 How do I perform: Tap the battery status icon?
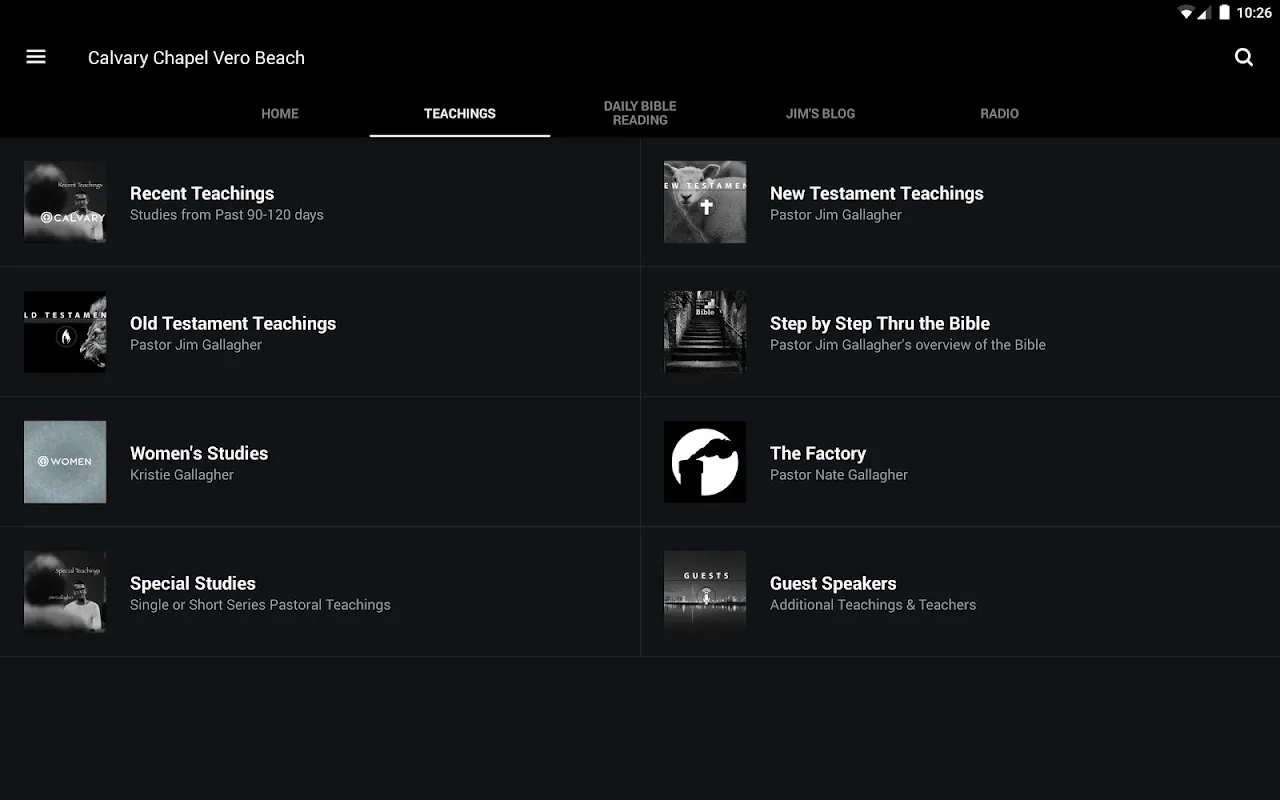(x=1224, y=13)
